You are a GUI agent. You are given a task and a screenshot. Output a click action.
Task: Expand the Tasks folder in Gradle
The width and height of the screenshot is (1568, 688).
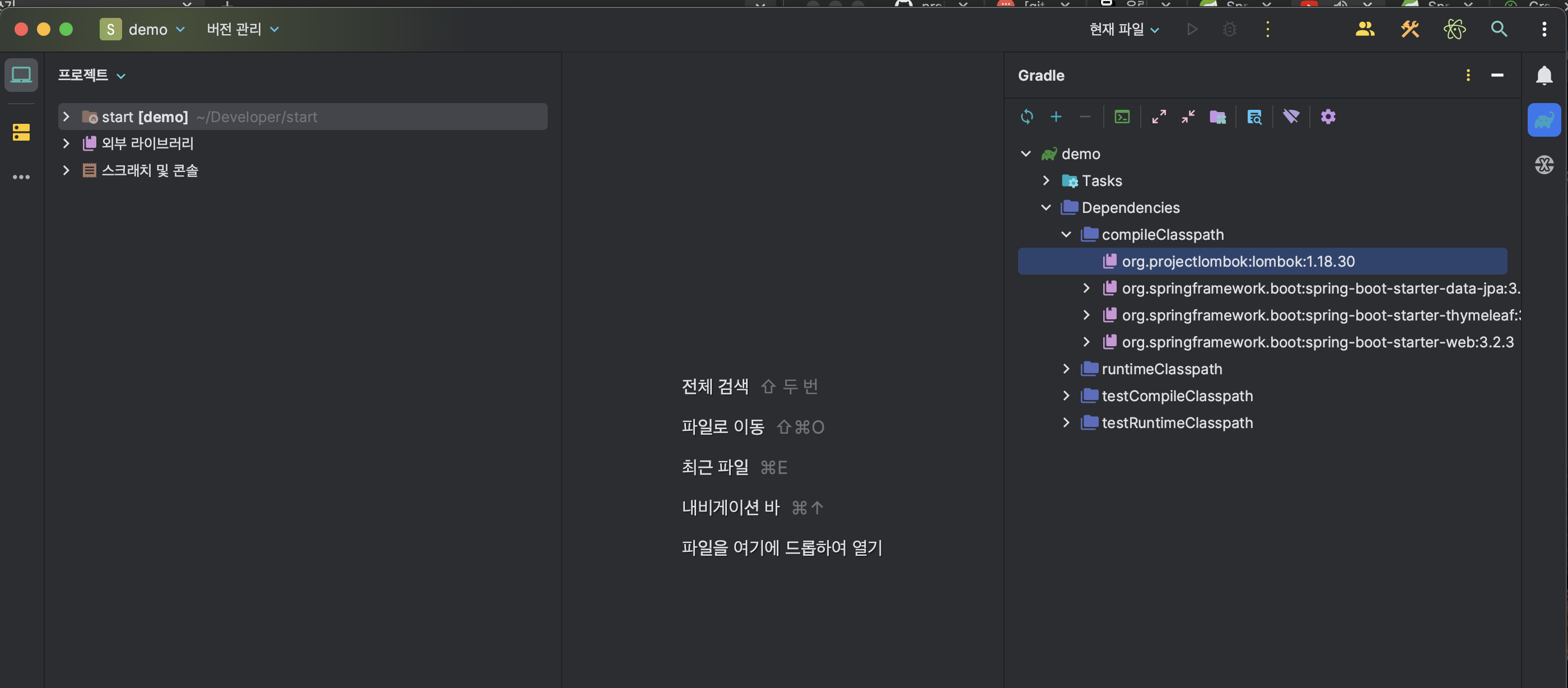[1046, 181]
